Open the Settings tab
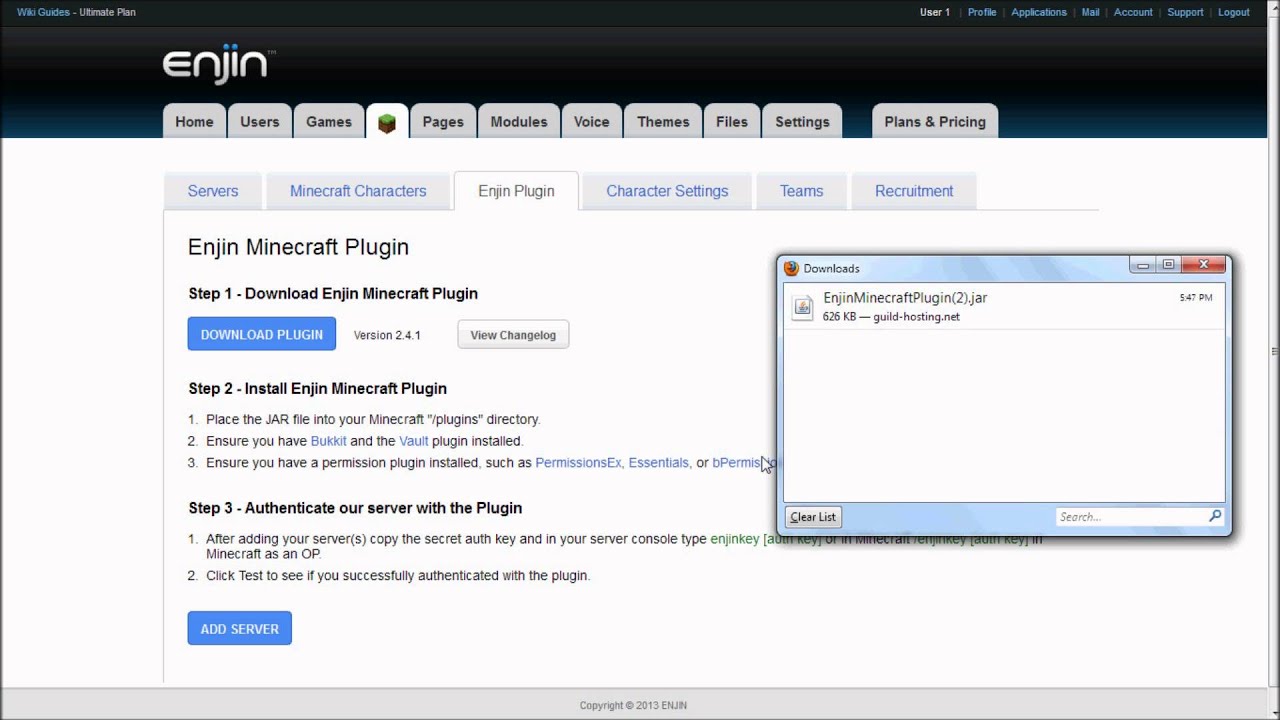The image size is (1280, 720). [802, 122]
